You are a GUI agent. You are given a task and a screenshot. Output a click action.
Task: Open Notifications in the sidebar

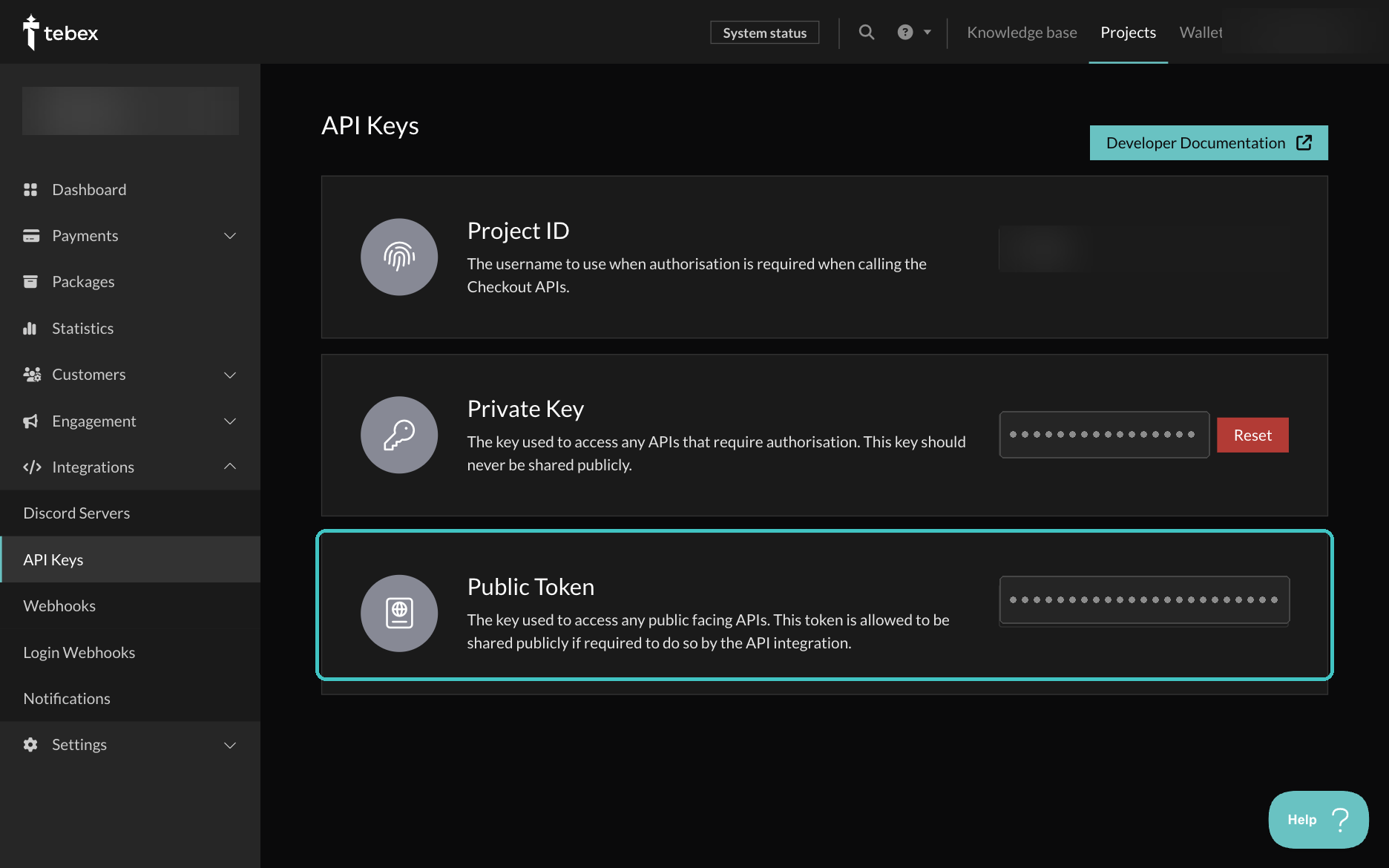click(x=131, y=699)
